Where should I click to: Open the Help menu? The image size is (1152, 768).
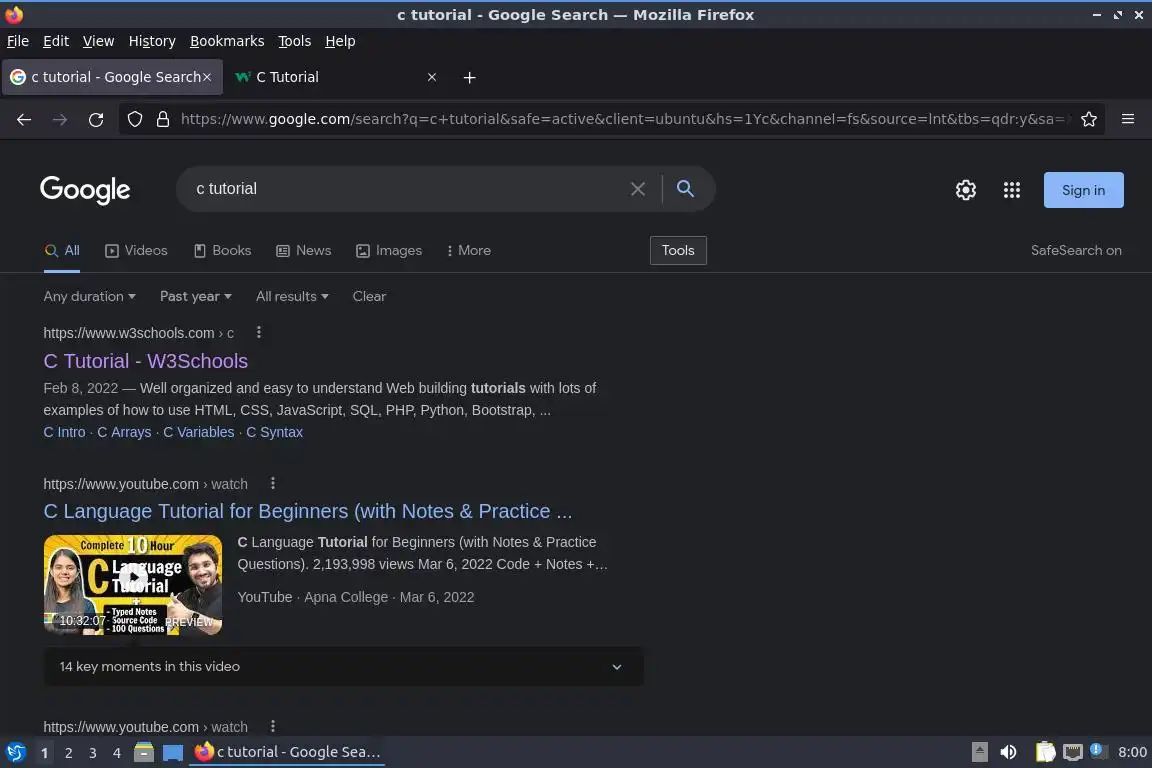tap(340, 41)
